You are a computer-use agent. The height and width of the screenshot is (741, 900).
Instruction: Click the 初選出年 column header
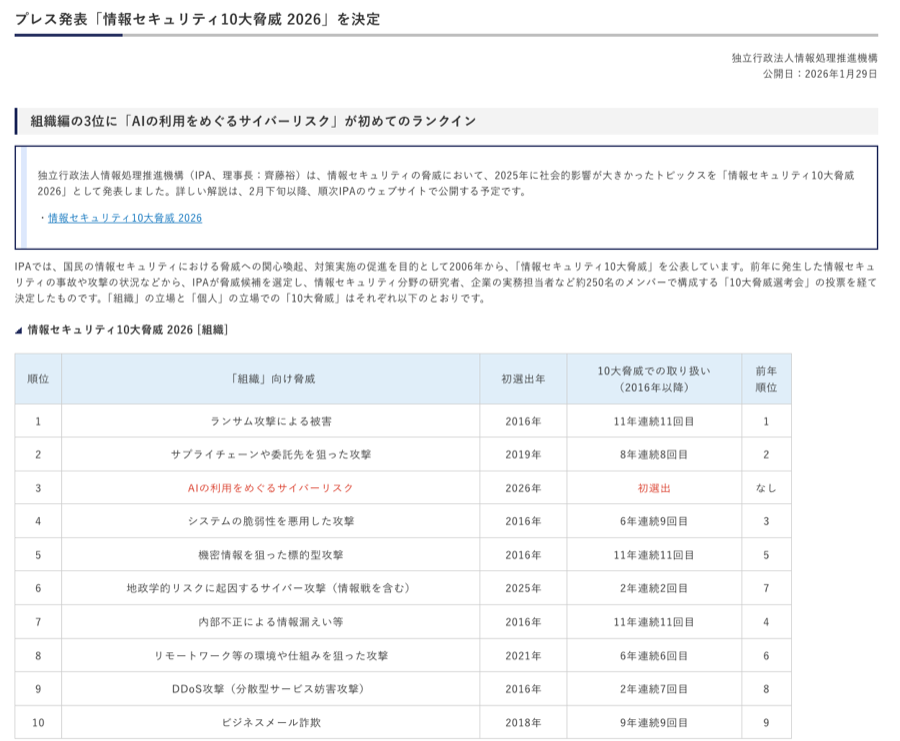coord(523,379)
